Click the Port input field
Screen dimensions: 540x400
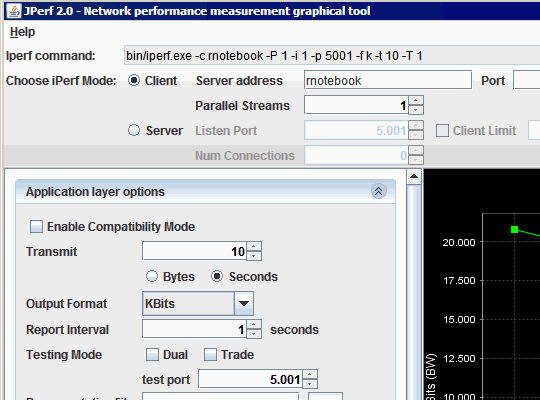527,80
